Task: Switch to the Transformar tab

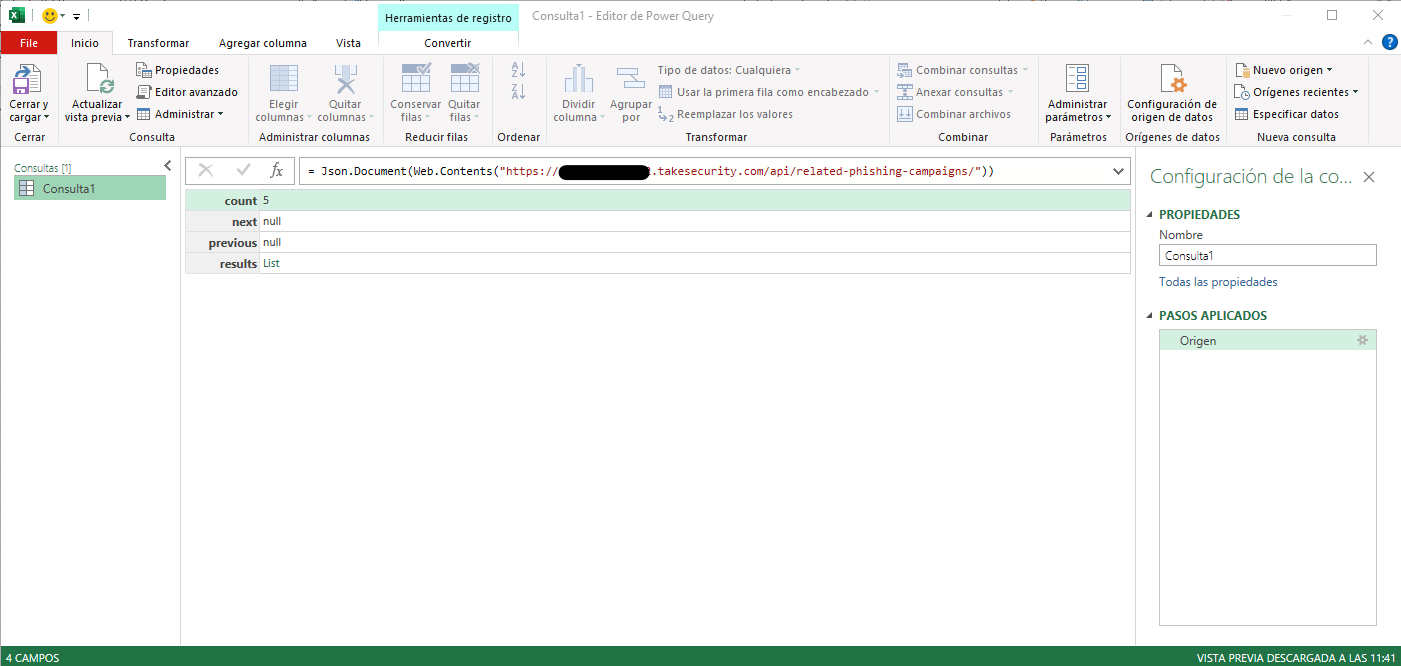Action: pyautogui.click(x=158, y=43)
